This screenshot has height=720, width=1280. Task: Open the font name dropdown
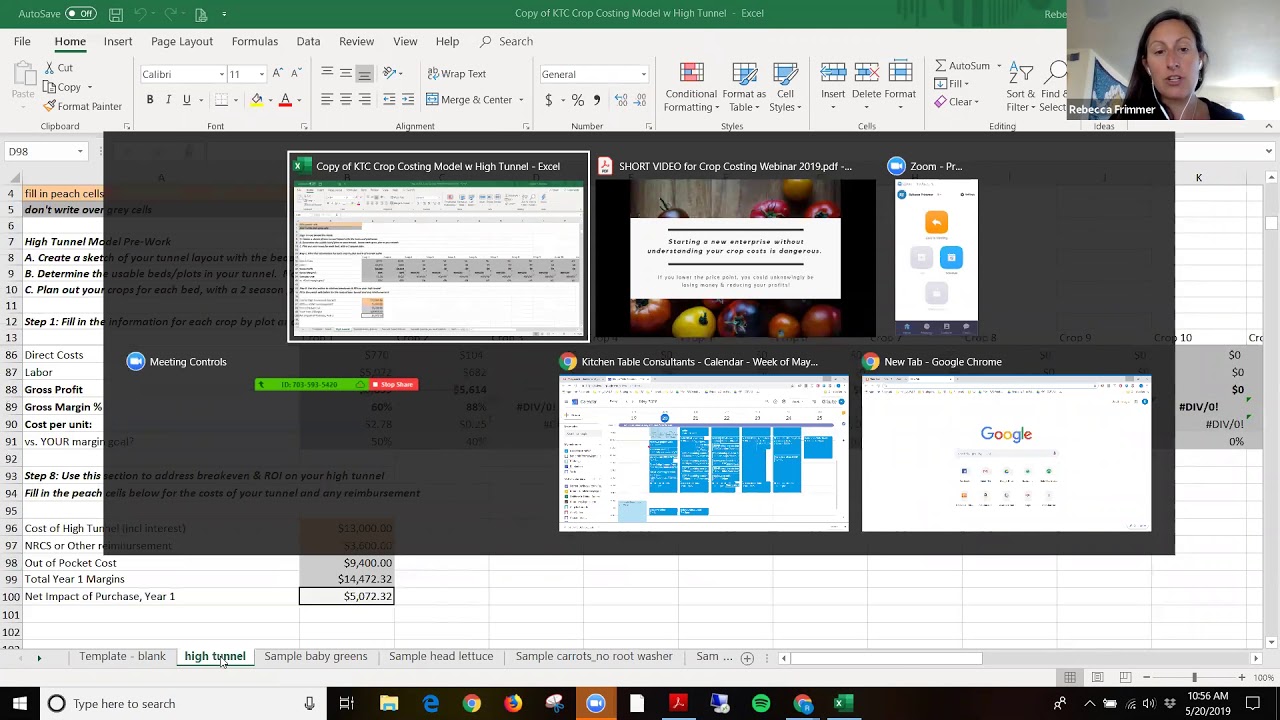coord(222,74)
